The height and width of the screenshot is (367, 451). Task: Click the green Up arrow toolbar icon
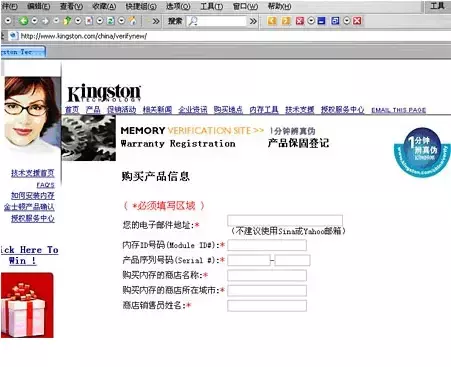coord(67,21)
